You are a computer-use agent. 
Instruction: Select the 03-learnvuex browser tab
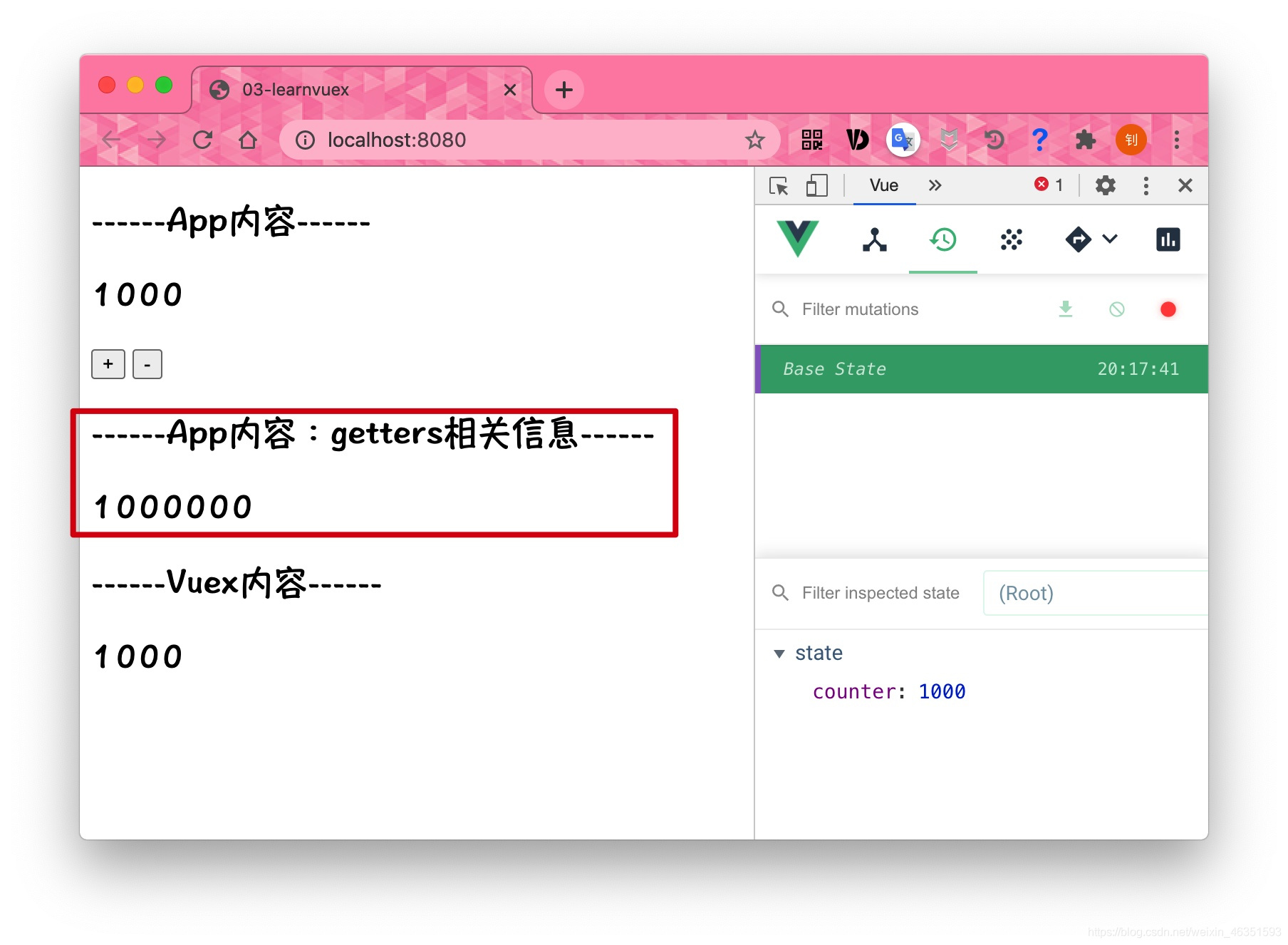pos(362,90)
